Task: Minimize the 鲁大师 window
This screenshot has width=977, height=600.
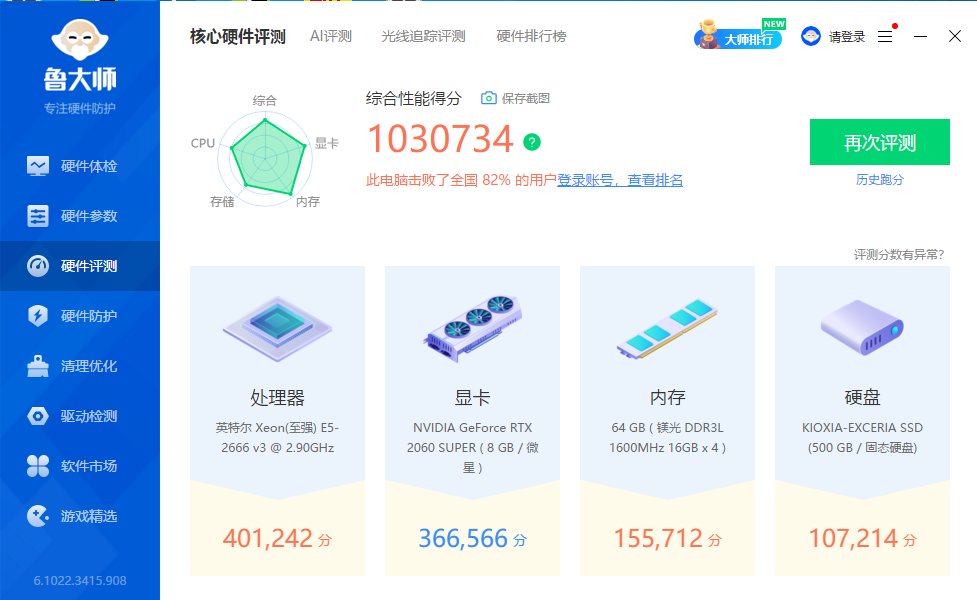Action: click(920, 37)
